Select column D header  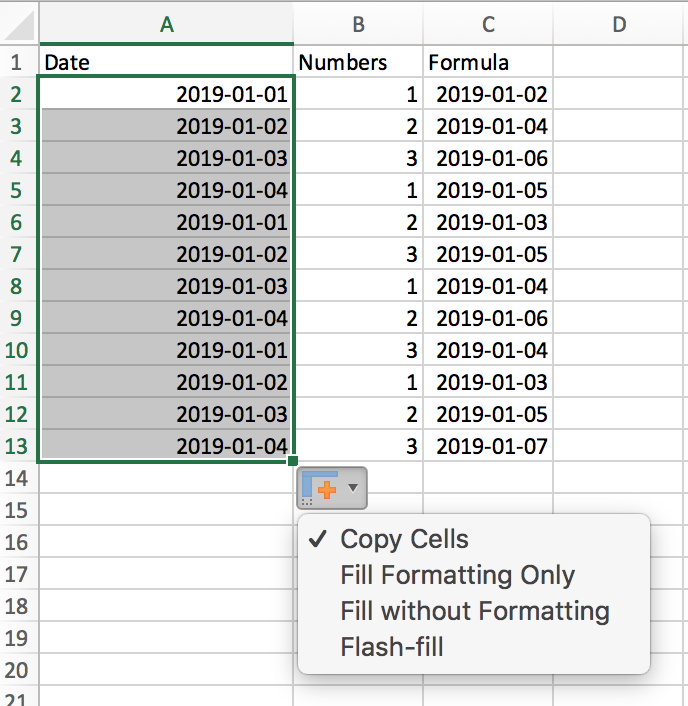click(x=619, y=25)
